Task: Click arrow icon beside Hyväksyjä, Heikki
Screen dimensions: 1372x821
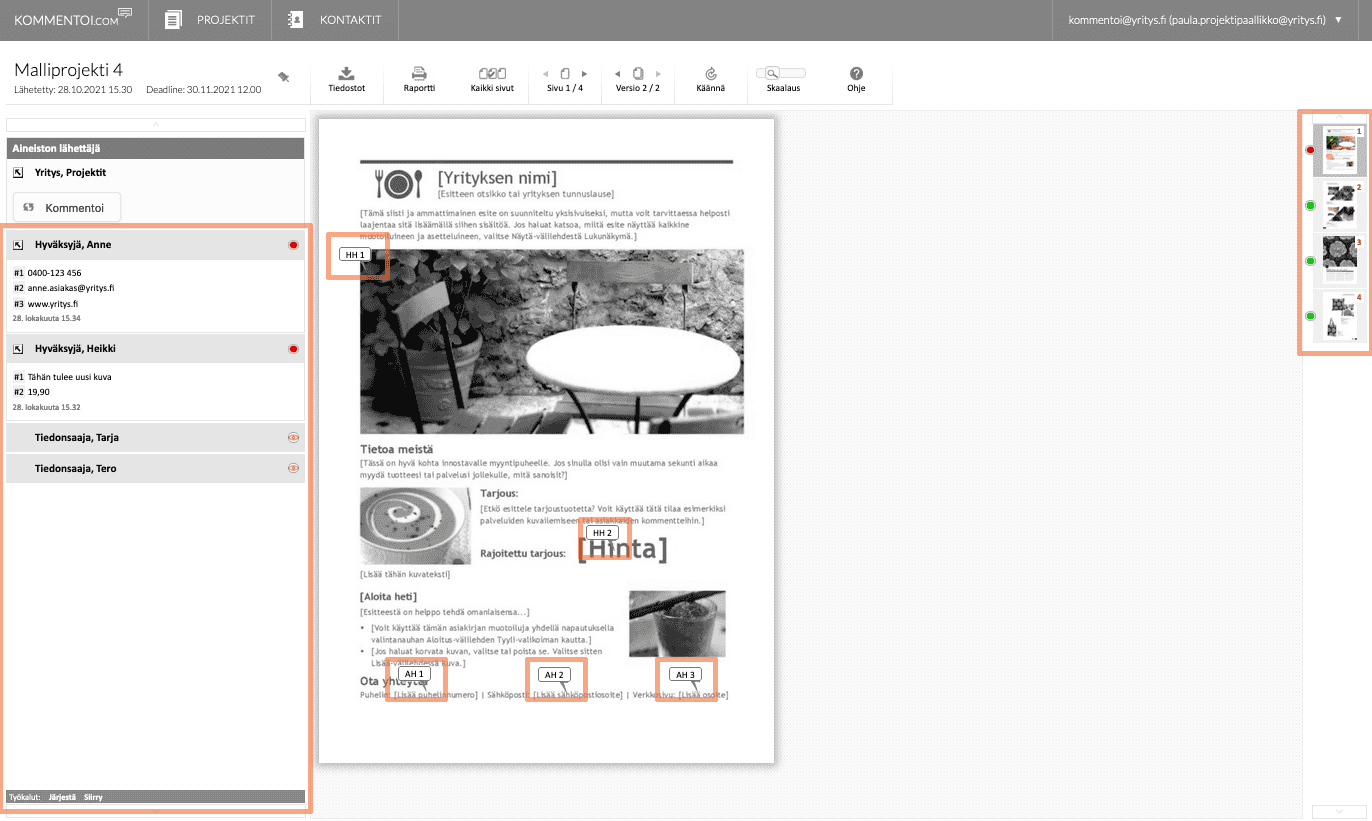Action: tap(18, 349)
